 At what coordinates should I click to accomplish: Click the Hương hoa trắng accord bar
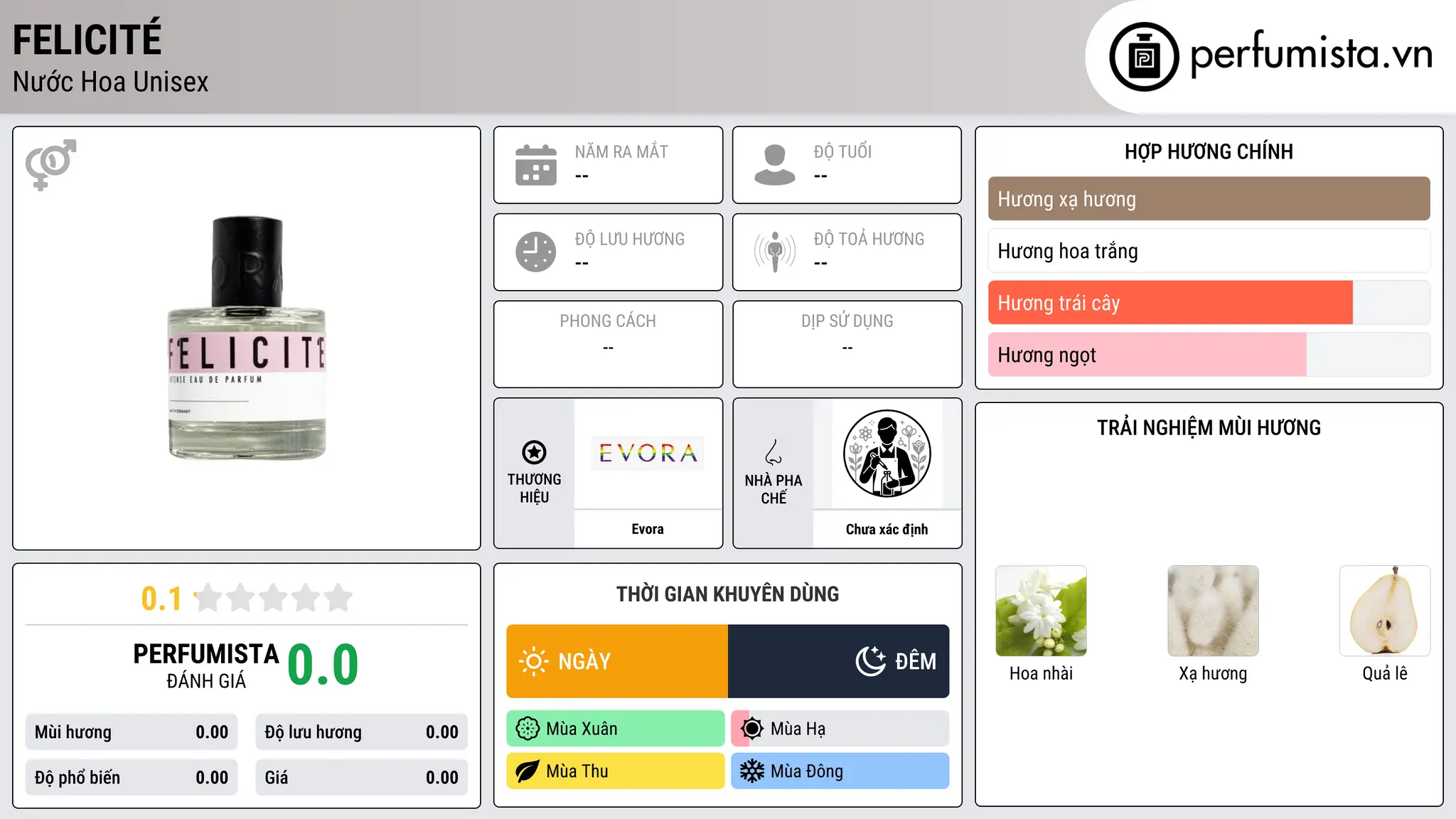[1209, 251]
